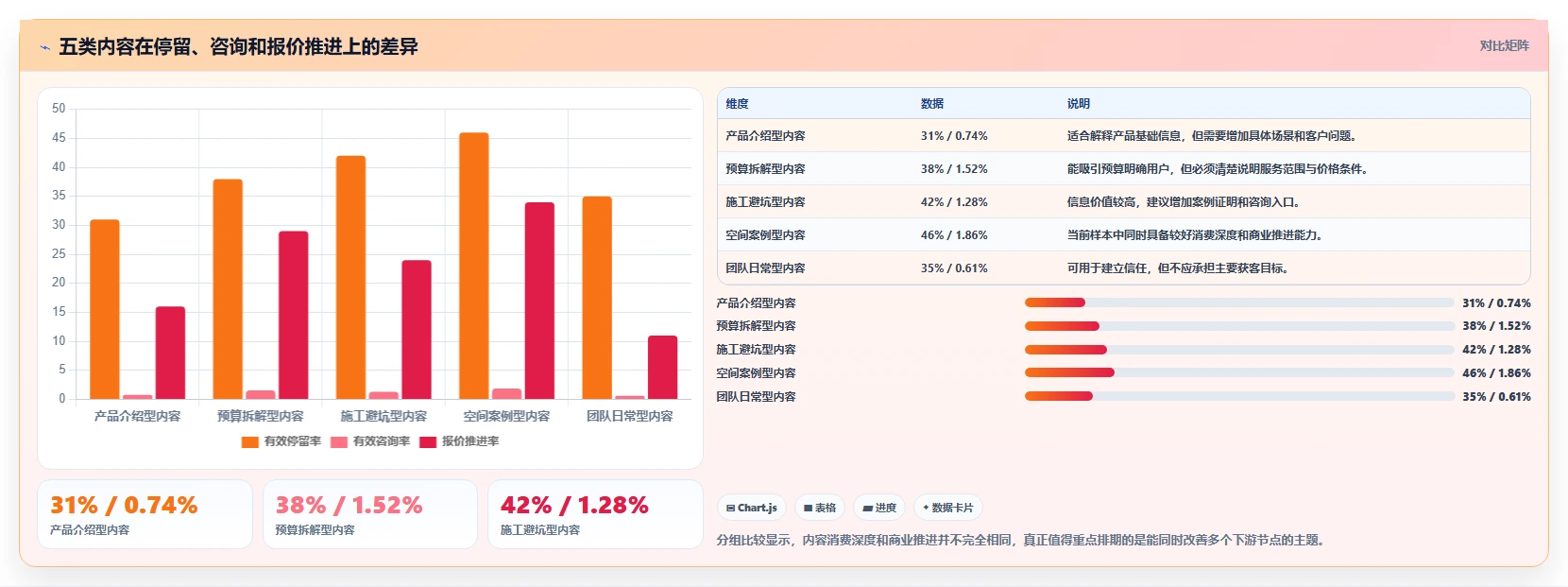Select table row 施工避坑型内容
The width and height of the screenshot is (1568, 587).
coord(1124,202)
